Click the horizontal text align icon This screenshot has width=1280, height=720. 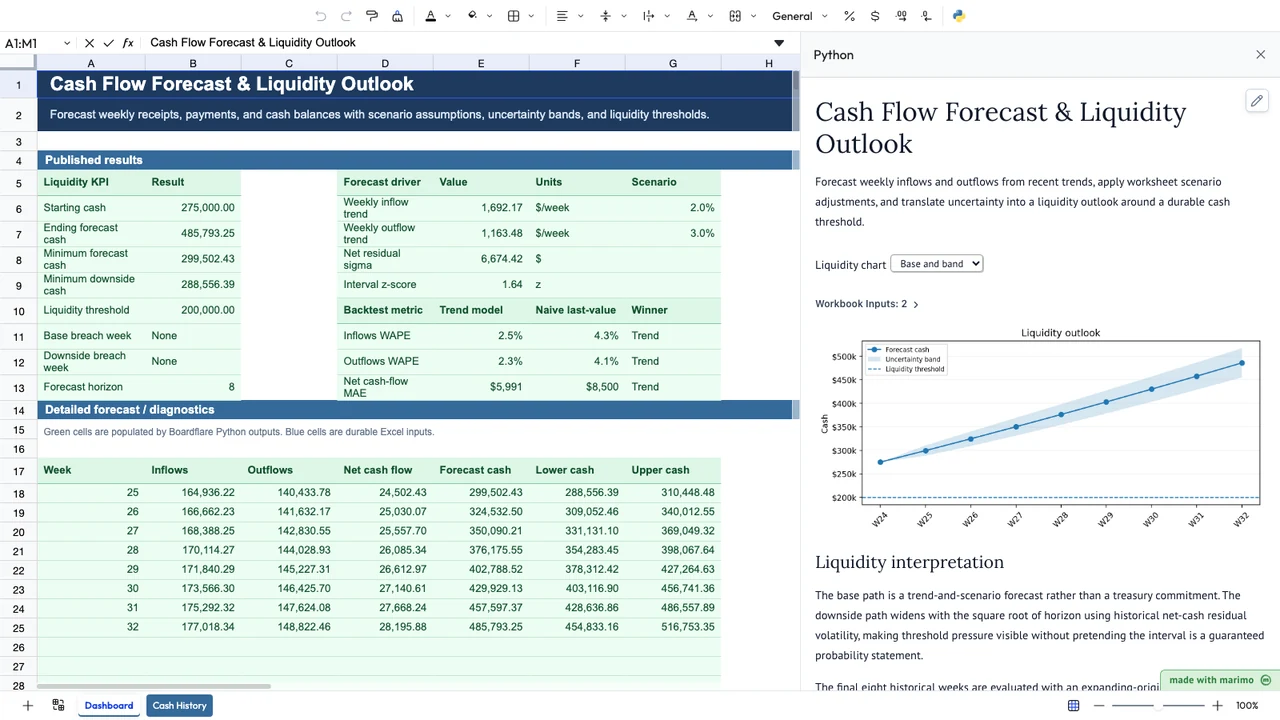pos(562,16)
